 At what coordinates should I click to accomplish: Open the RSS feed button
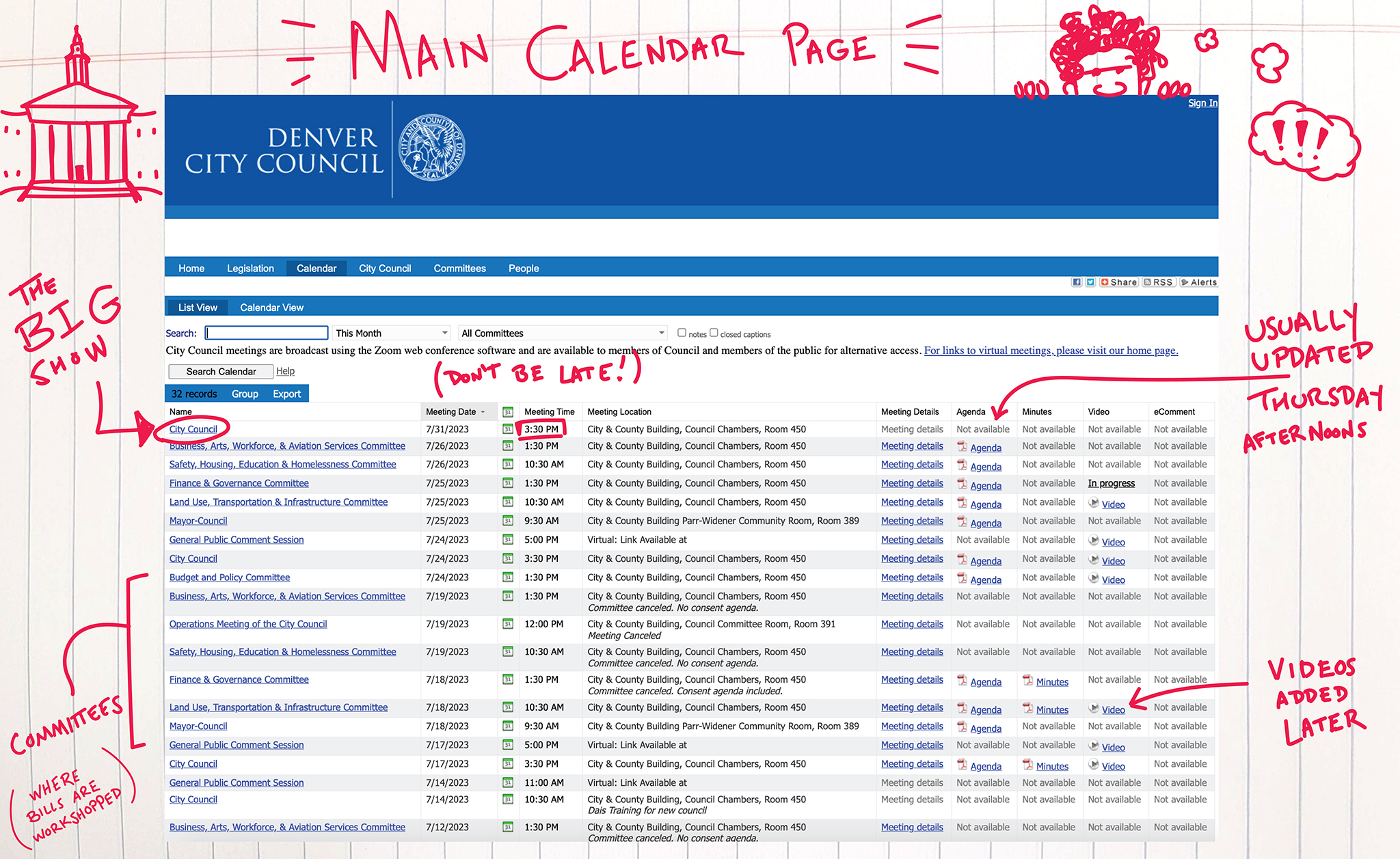click(1159, 282)
